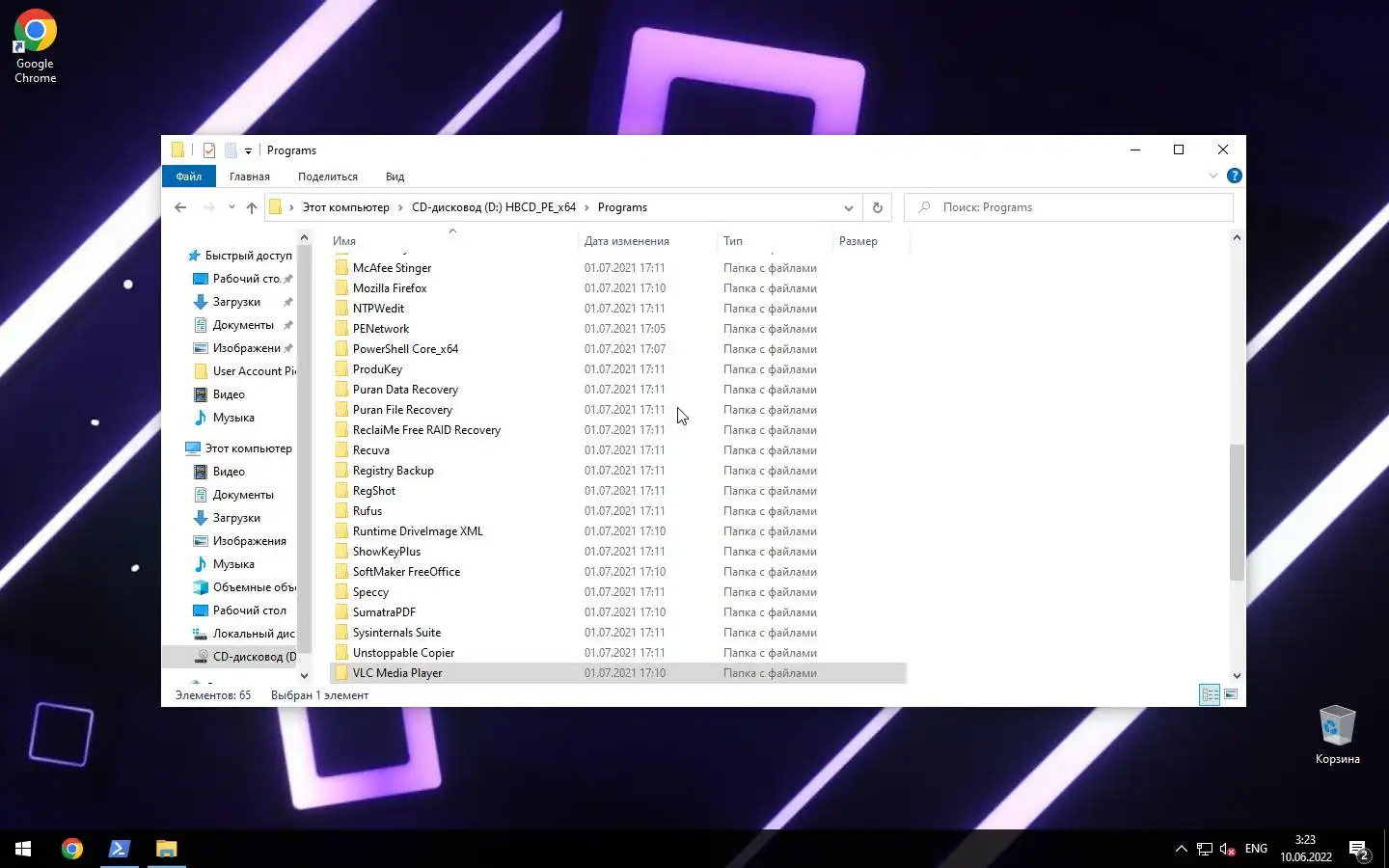This screenshot has height=868, width=1389.
Task: Expand the address bar history dropdown
Action: click(x=848, y=207)
